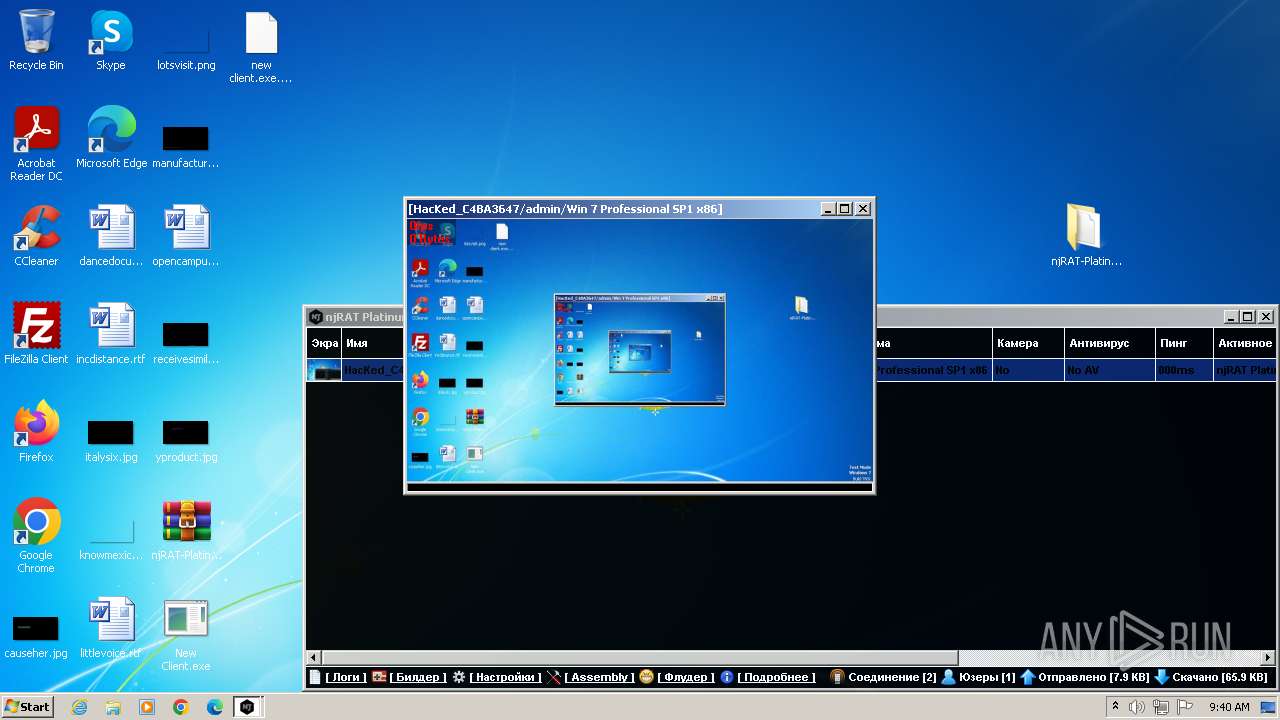The height and width of the screenshot is (720, 1280).
Task: Click the njRAT taskbar button
Action: [247, 707]
